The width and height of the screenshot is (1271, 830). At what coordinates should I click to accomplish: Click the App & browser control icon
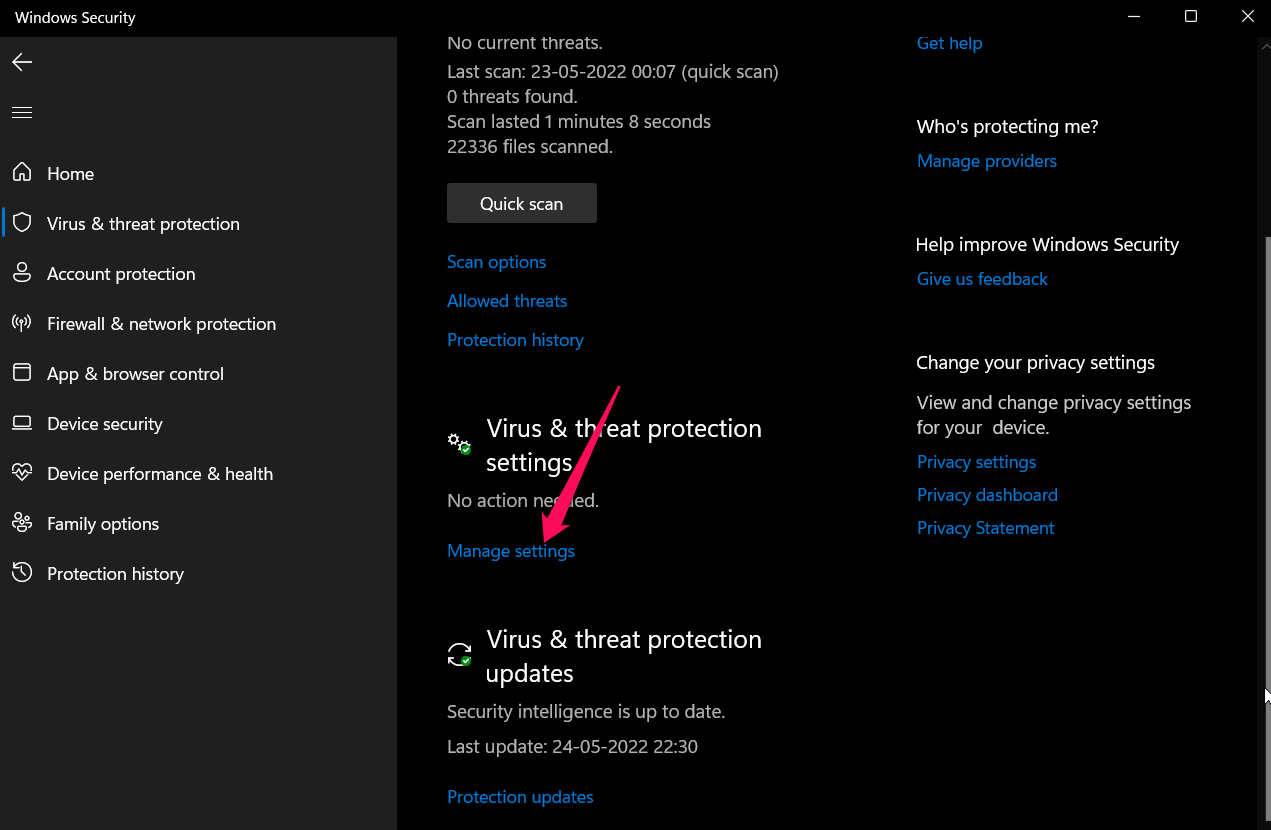point(22,373)
